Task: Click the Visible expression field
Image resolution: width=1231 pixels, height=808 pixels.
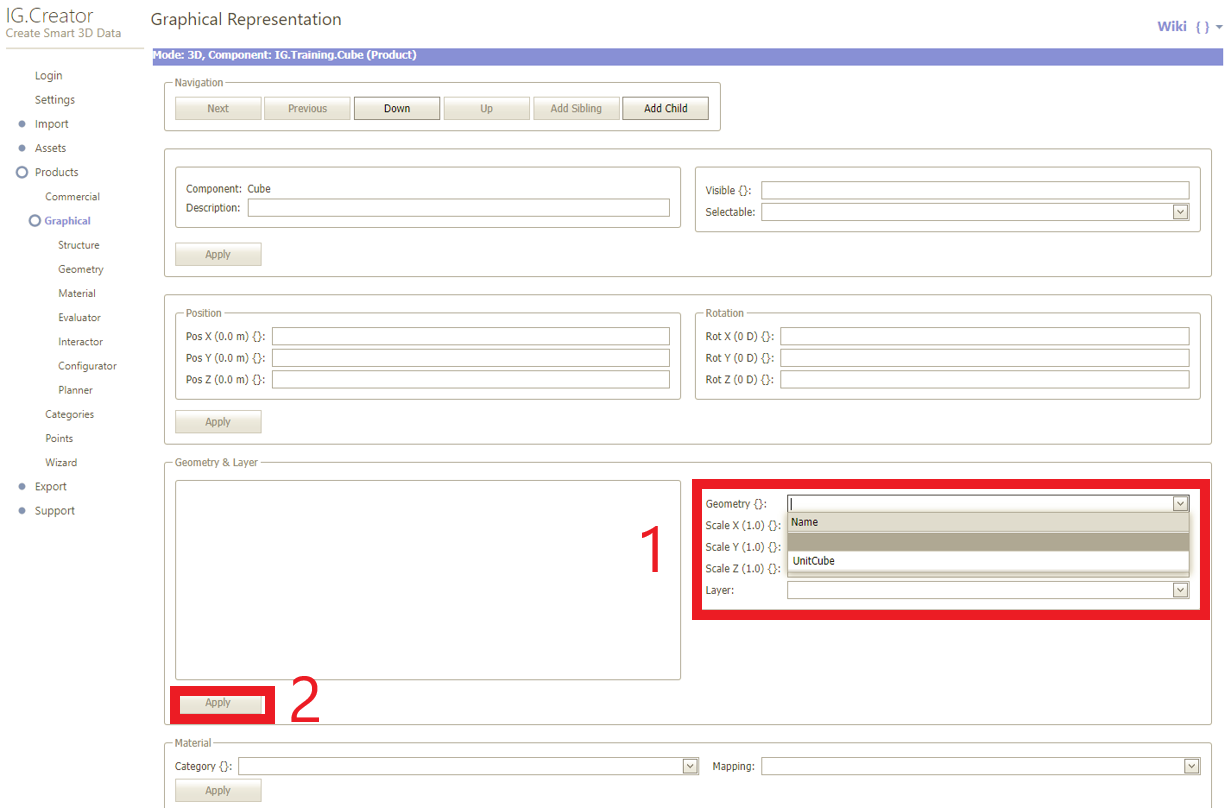Action: click(x=975, y=190)
